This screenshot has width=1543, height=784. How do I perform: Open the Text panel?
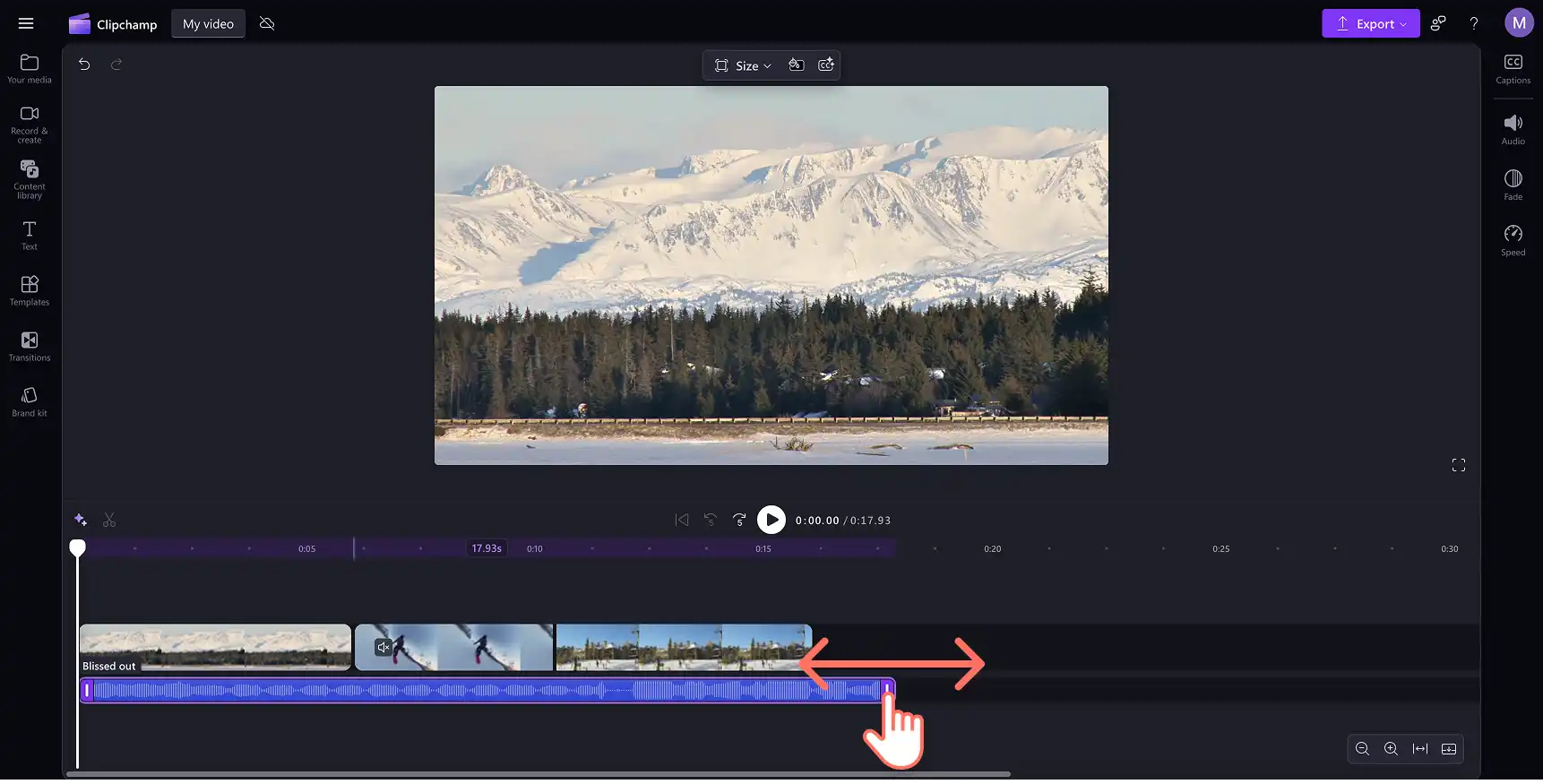pyautogui.click(x=30, y=236)
